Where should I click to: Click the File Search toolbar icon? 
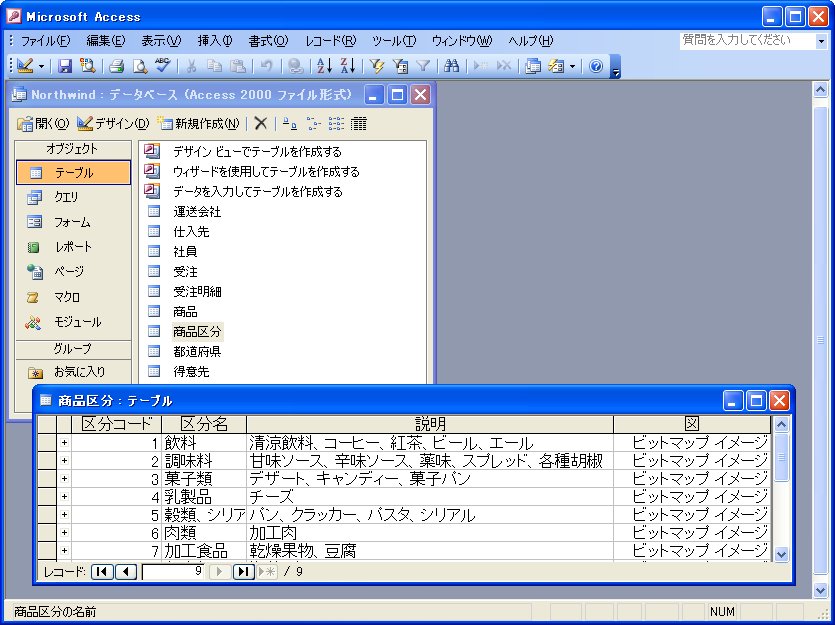(x=87, y=66)
